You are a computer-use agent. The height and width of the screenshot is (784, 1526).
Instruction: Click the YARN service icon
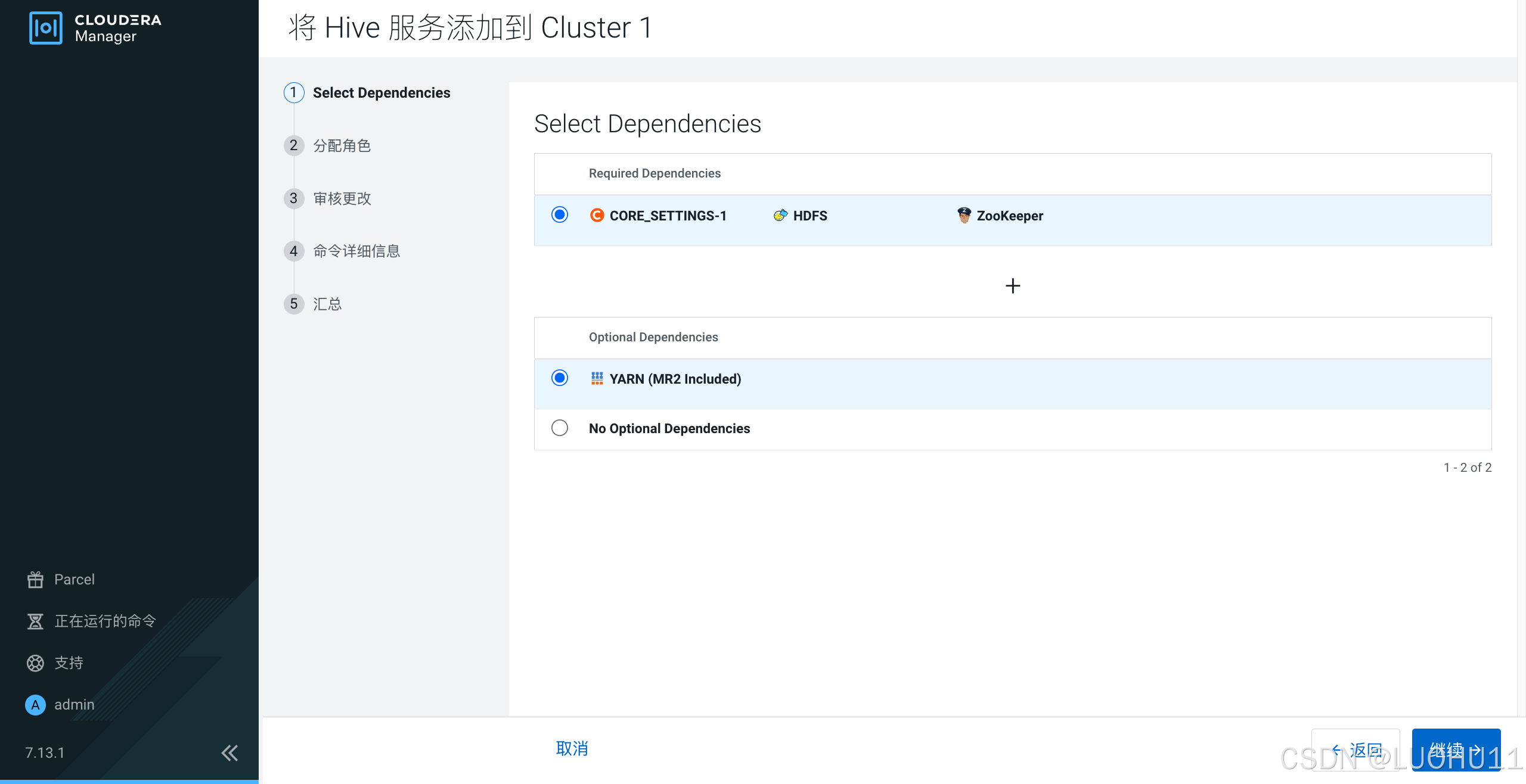[597, 378]
